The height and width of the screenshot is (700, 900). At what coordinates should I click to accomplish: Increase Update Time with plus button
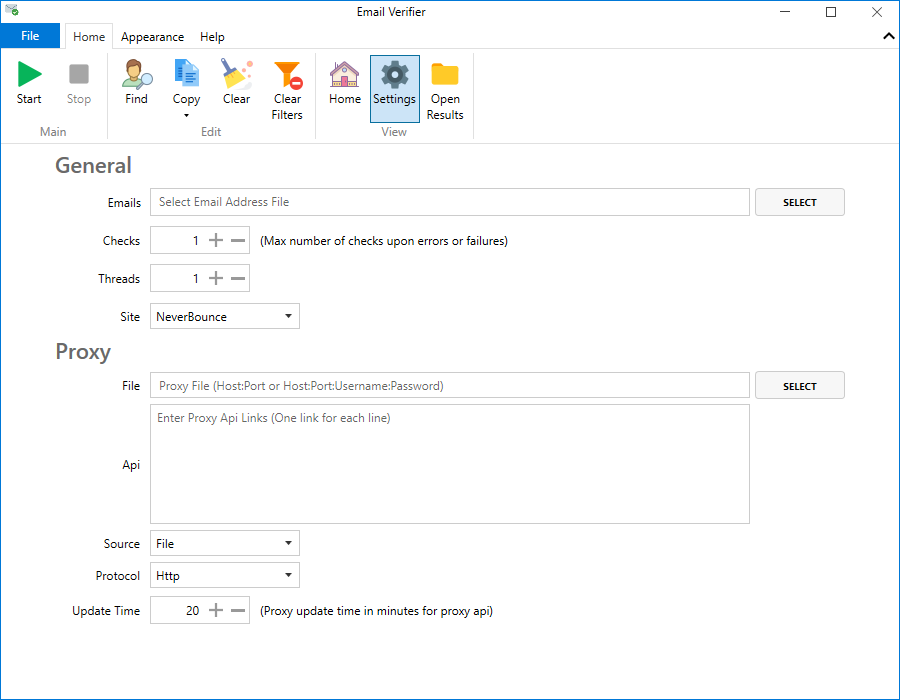pos(216,610)
